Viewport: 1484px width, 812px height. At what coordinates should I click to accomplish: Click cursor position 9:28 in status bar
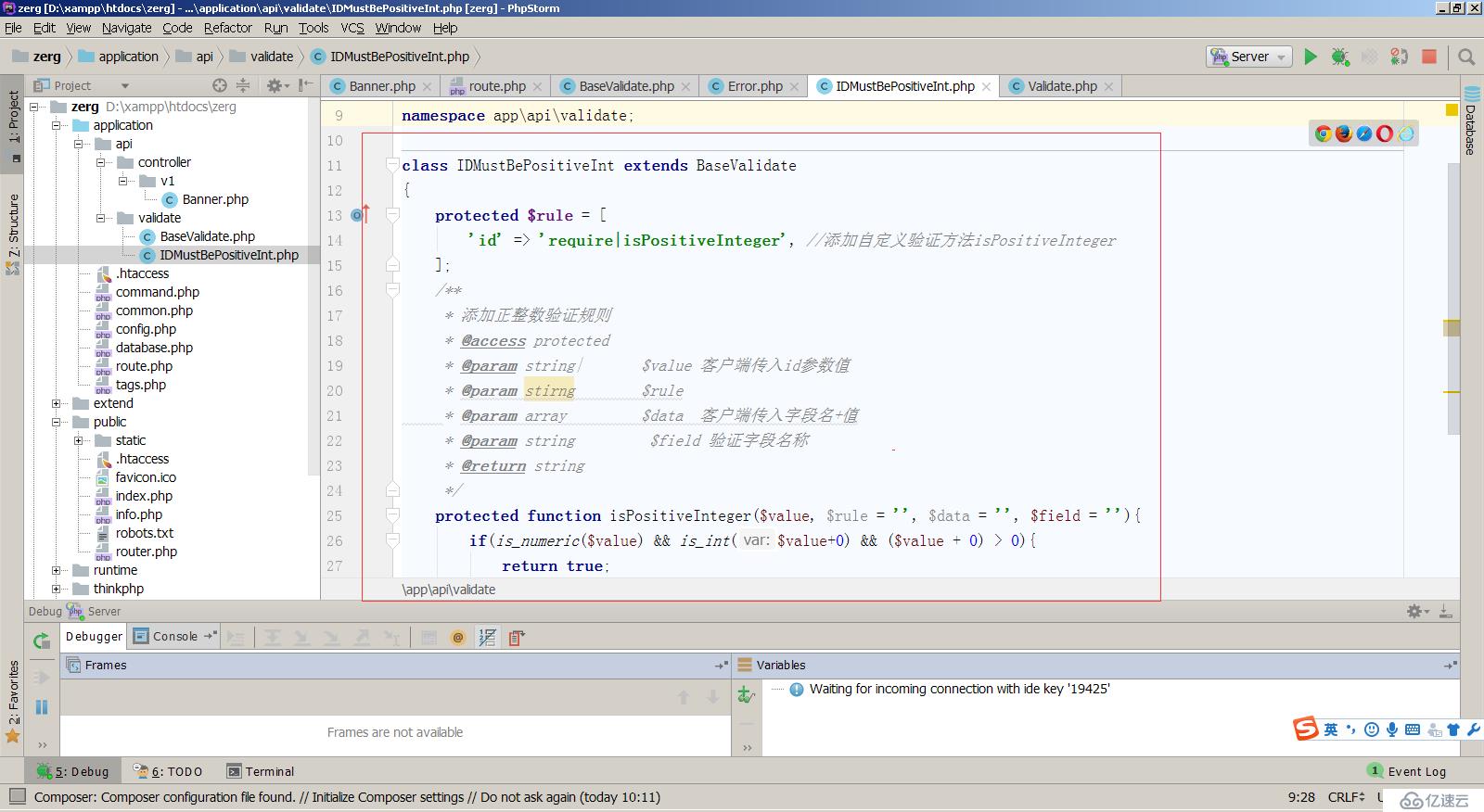tap(1301, 797)
